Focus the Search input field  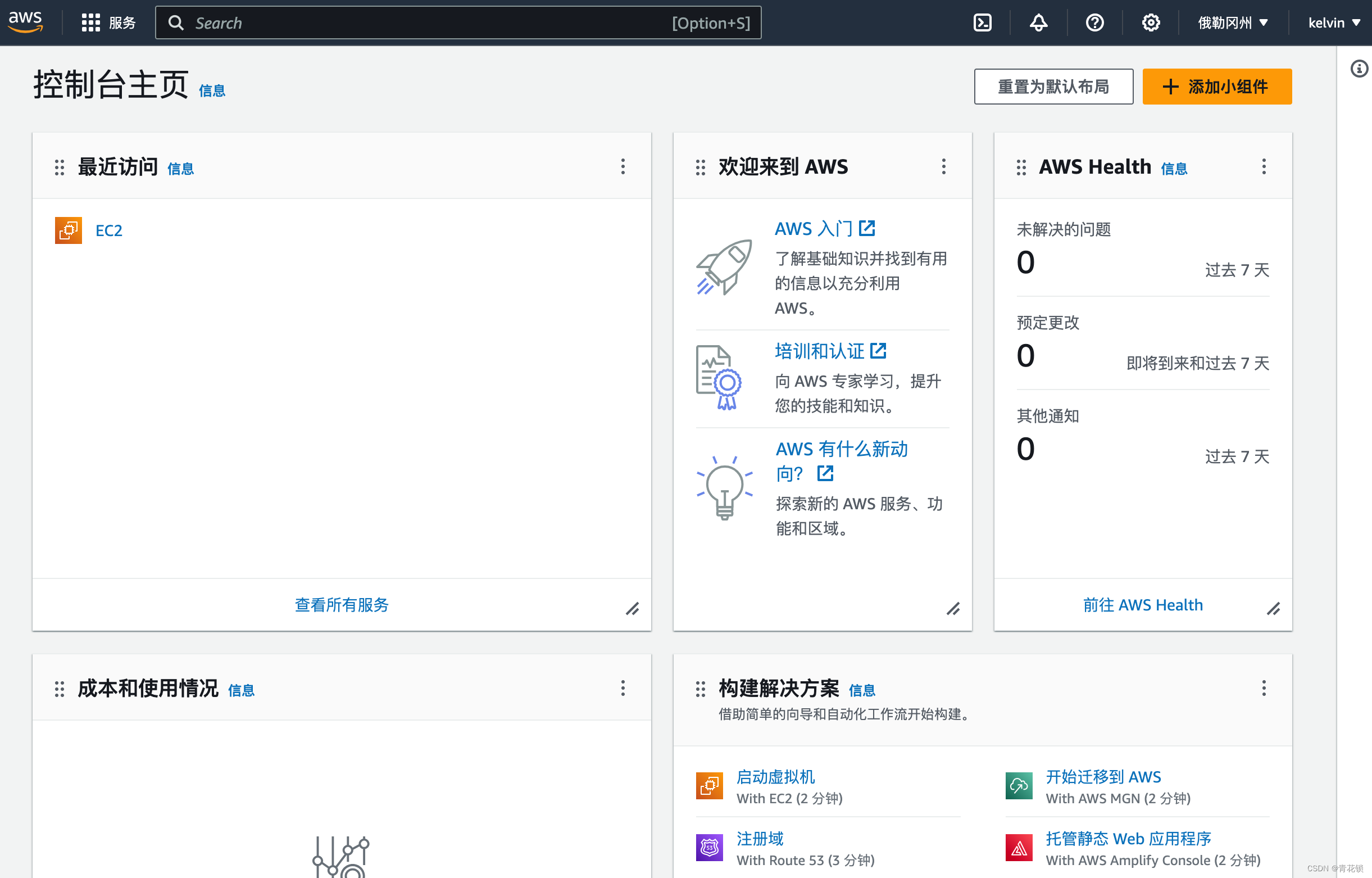[458, 23]
